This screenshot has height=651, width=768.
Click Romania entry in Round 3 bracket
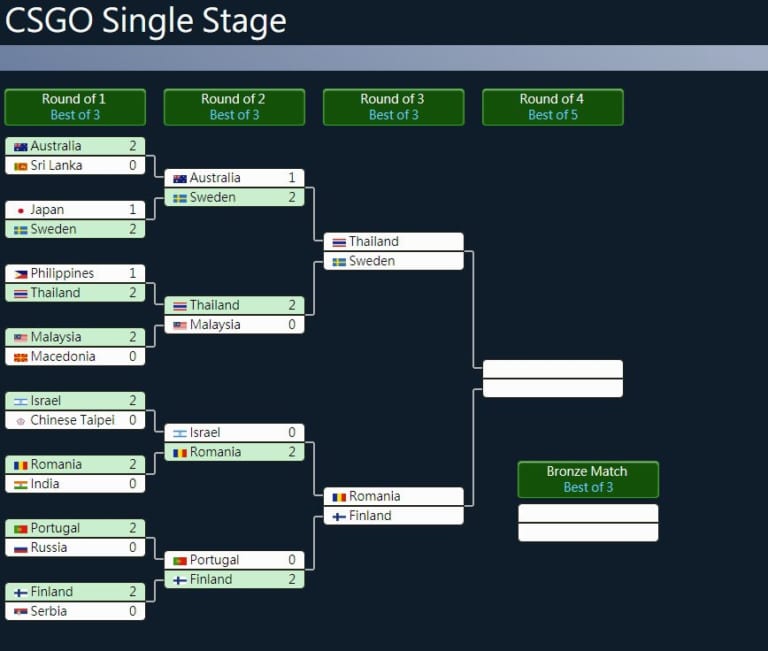(393, 496)
